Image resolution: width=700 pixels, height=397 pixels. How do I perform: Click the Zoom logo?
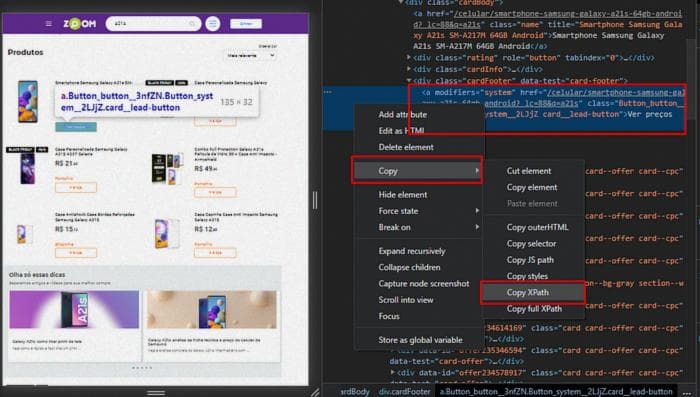point(79,24)
